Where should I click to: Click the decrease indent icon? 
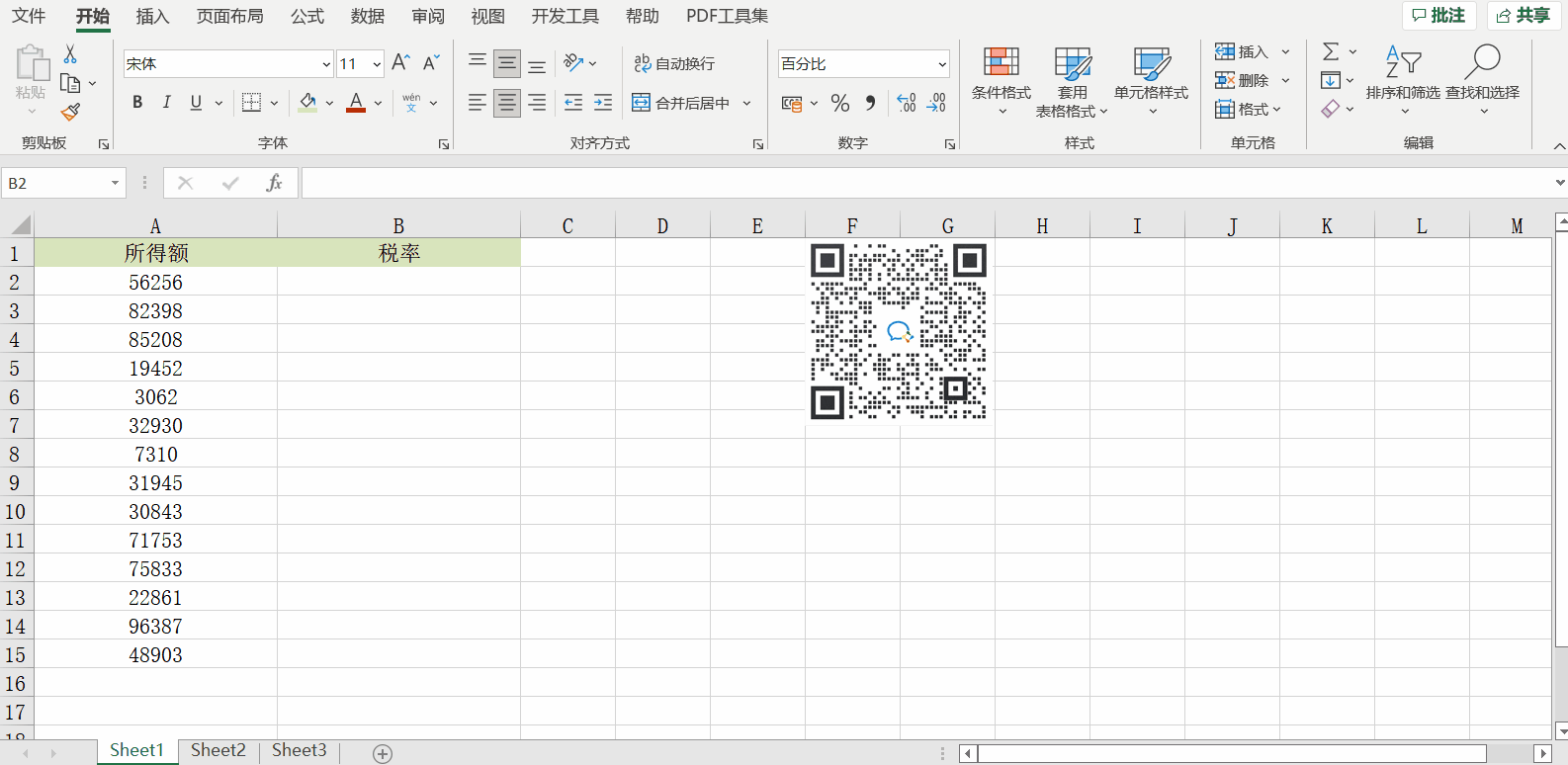coord(573,102)
